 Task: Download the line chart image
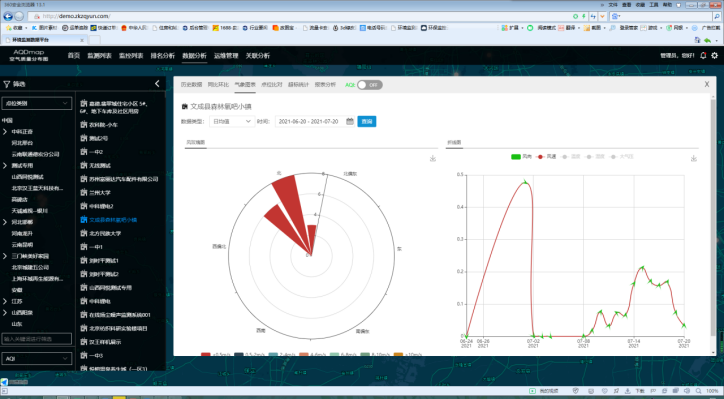694,158
